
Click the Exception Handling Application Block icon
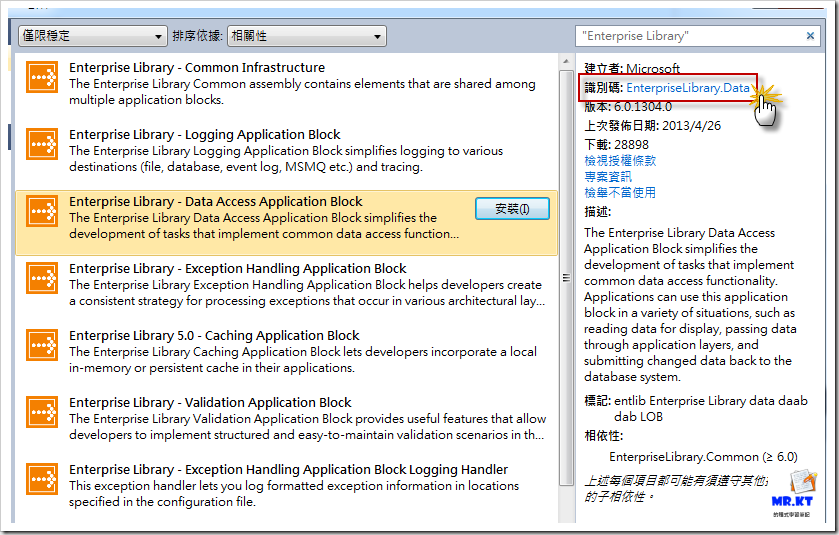[42, 278]
